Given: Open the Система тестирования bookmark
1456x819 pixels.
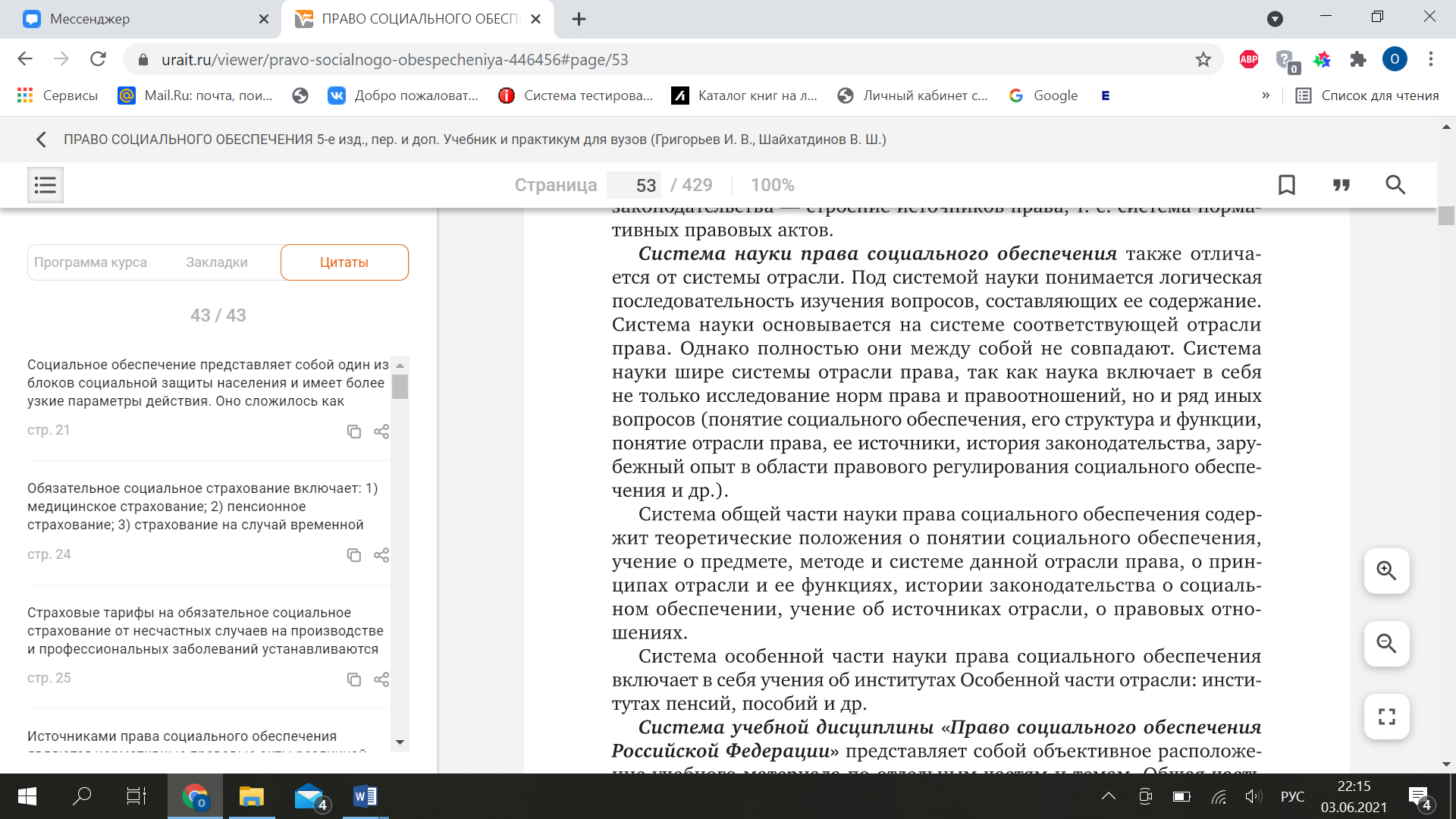Looking at the screenshot, I should (576, 96).
